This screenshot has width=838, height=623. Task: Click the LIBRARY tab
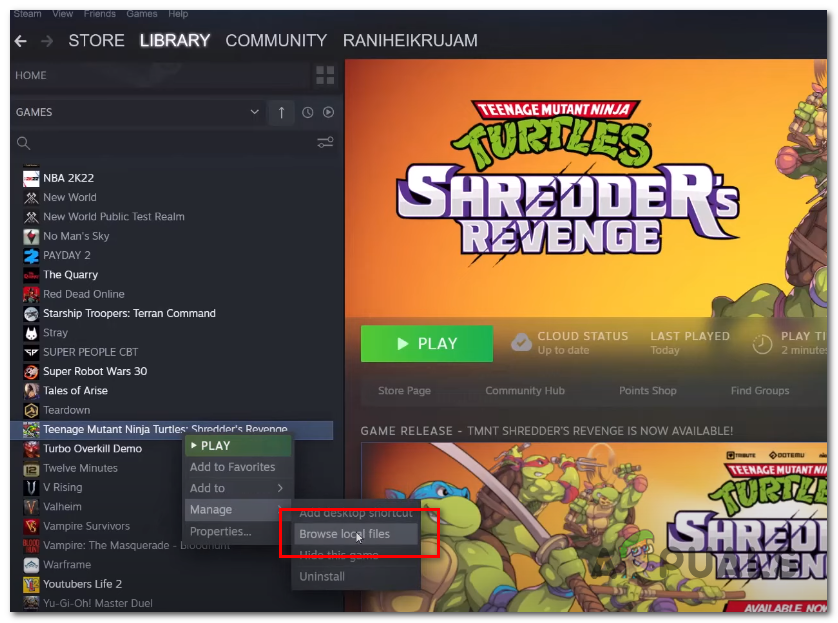175,41
